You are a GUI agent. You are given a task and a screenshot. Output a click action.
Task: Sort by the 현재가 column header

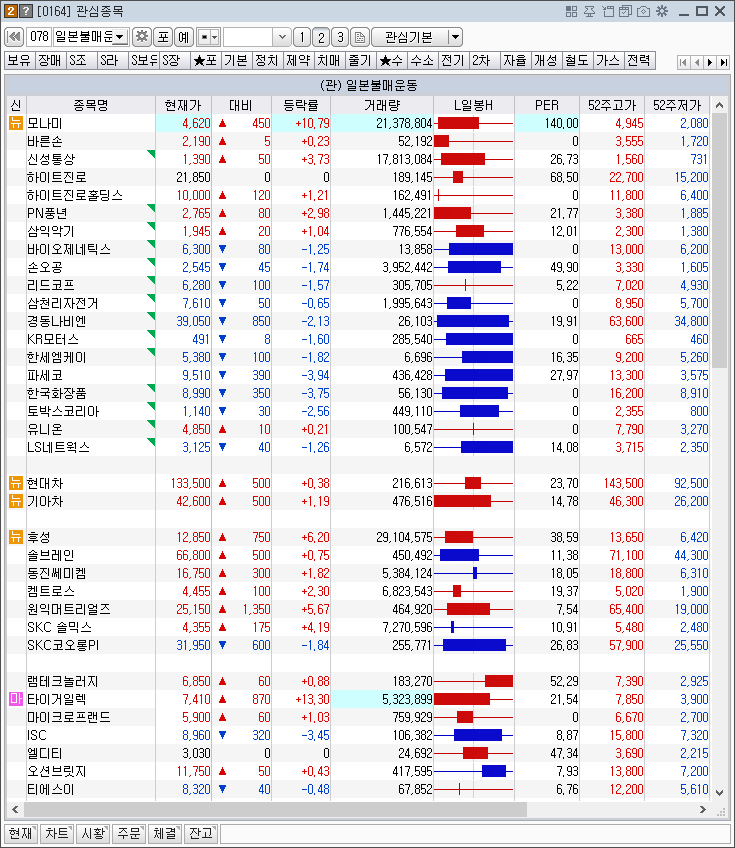point(183,105)
